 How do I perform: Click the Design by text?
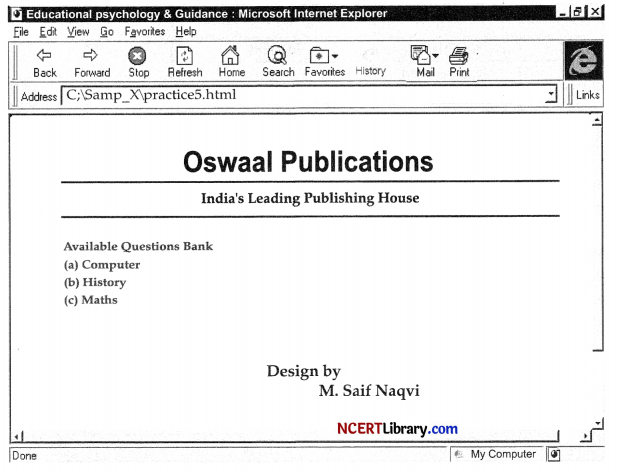click(x=303, y=371)
